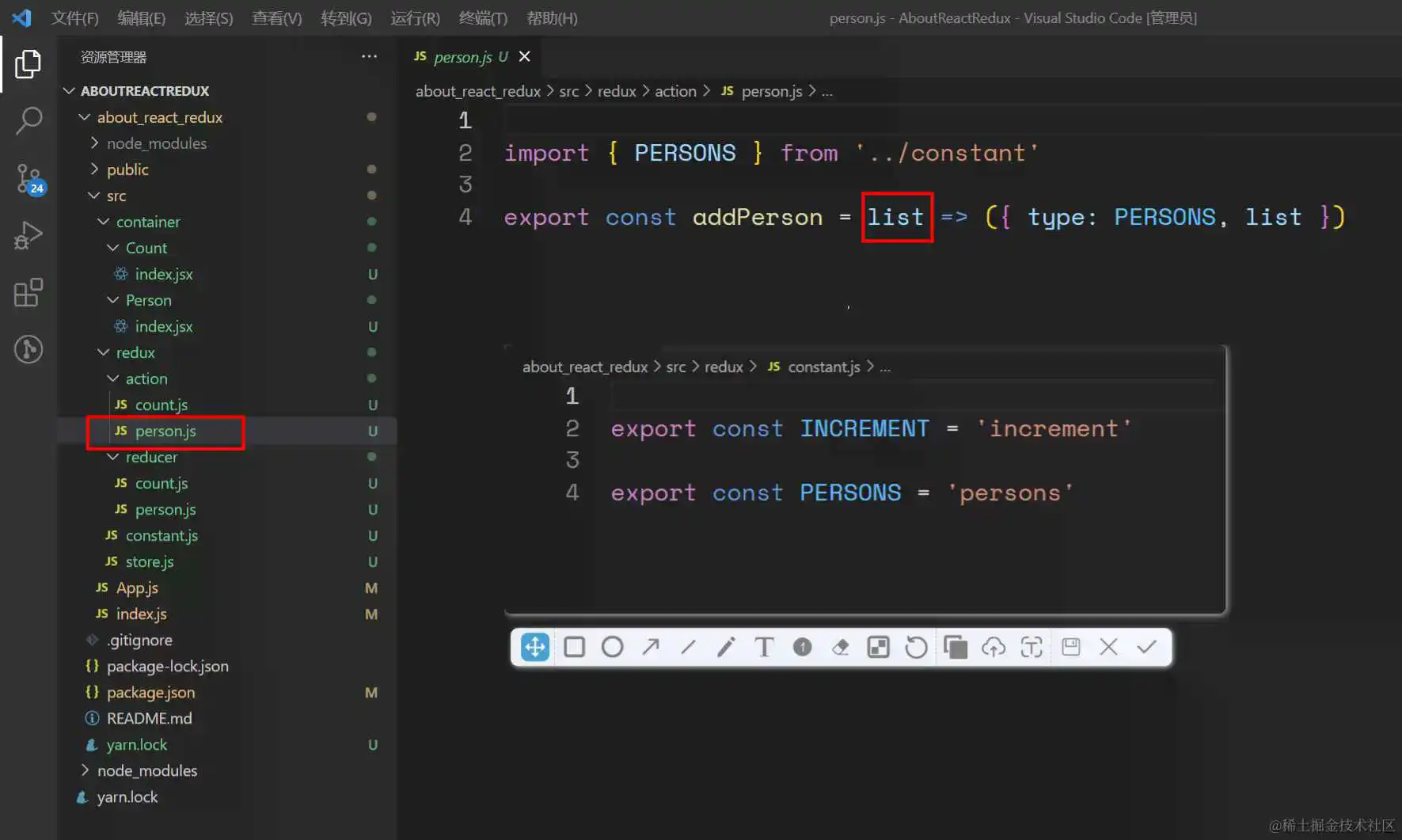The image size is (1402, 840).
Task: Close the person.js editor tab
Action: 524,56
